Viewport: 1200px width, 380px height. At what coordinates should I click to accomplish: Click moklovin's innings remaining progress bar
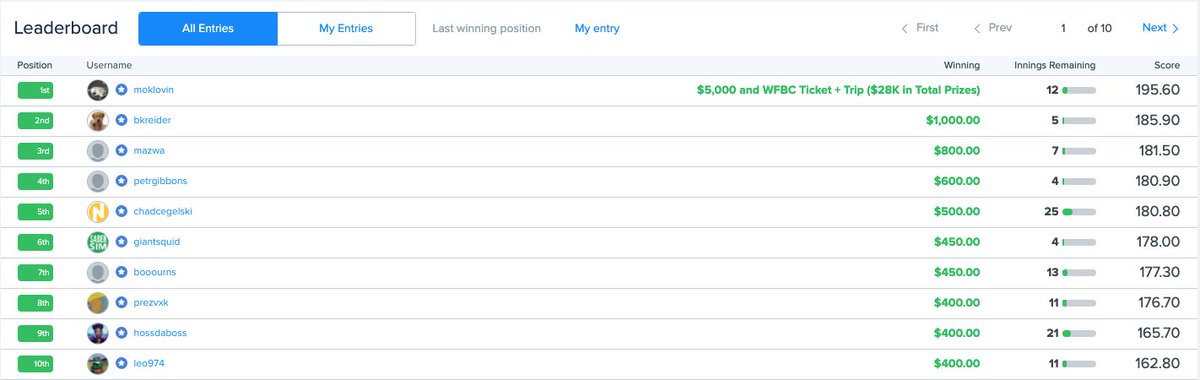pyautogui.click(x=1079, y=90)
